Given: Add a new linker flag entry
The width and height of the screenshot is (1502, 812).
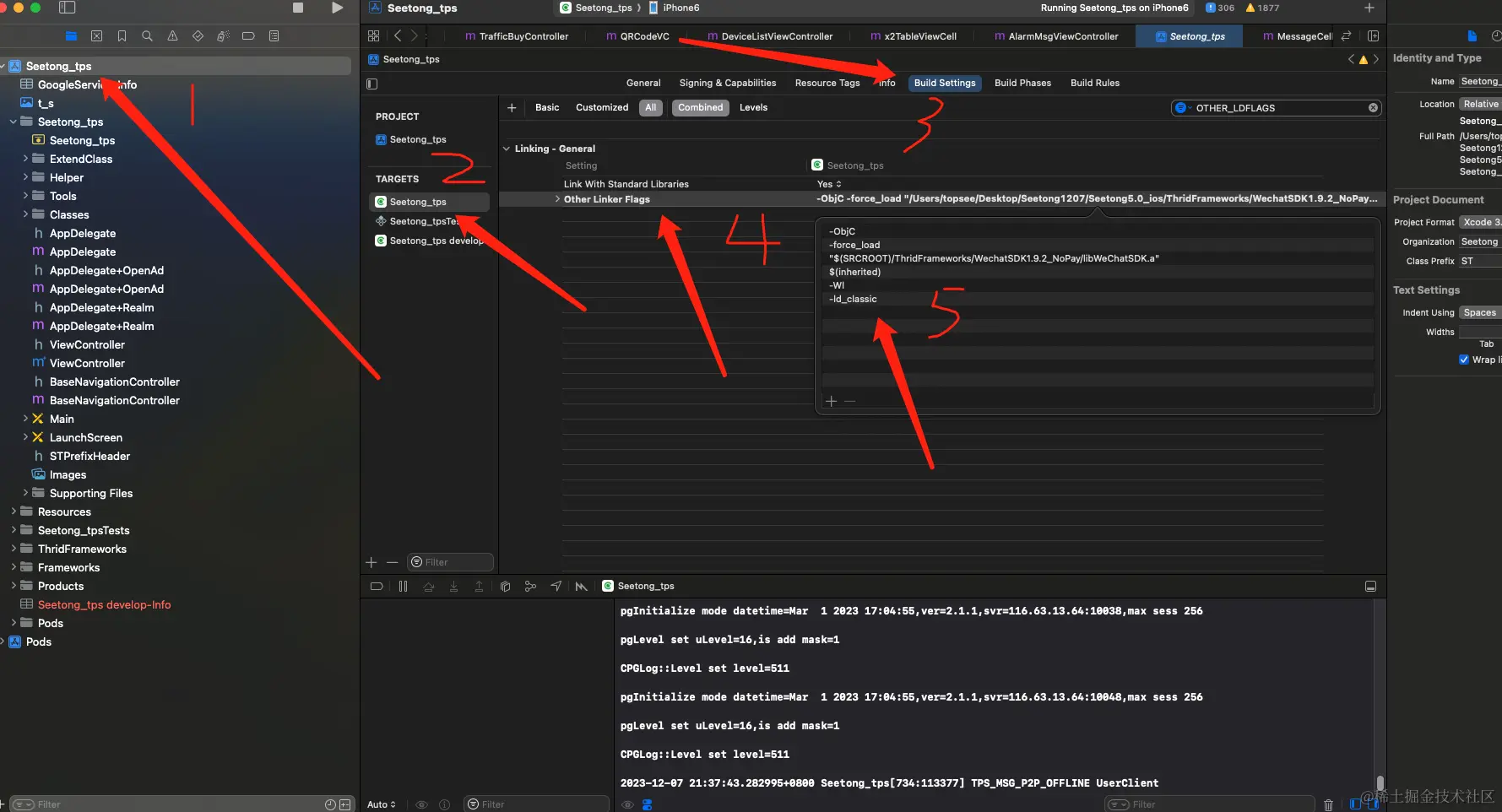Looking at the screenshot, I should pyautogui.click(x=832, y=402).
